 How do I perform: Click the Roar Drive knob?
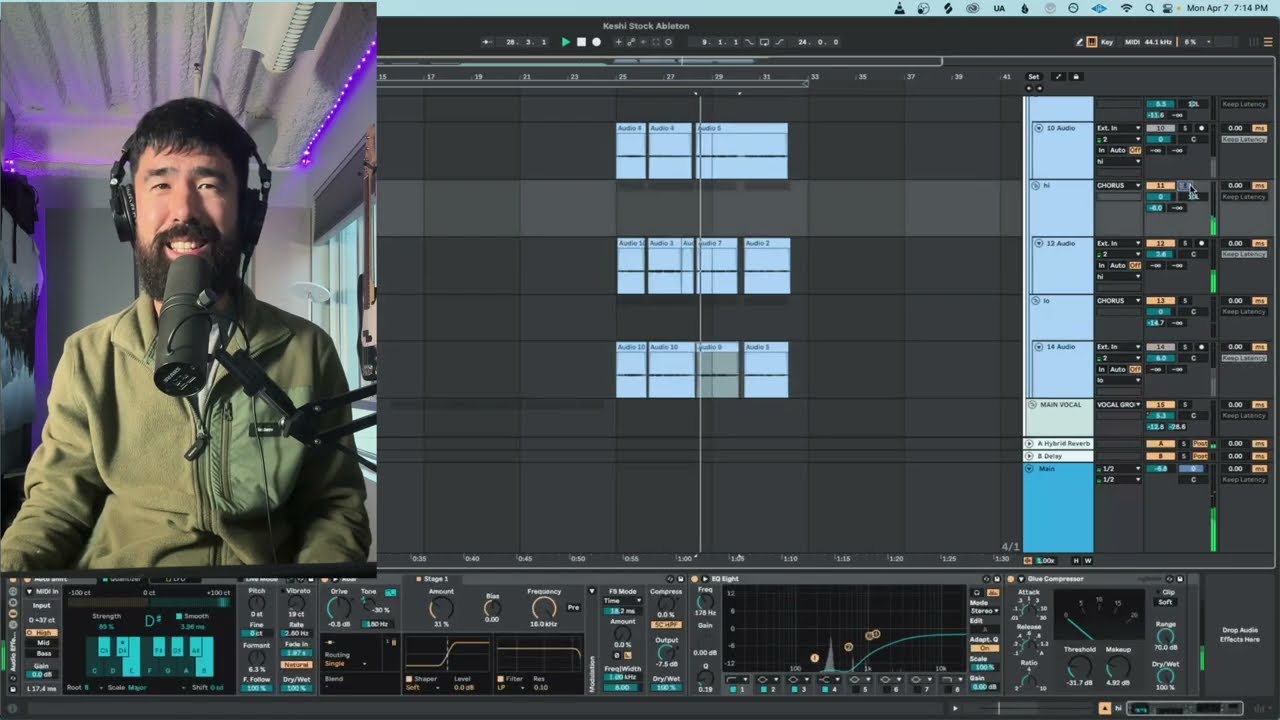pos(340,607)
